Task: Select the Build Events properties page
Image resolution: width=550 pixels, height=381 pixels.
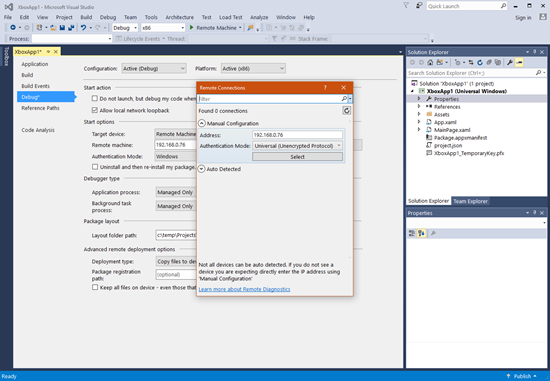Action: [x=35, y=86]
